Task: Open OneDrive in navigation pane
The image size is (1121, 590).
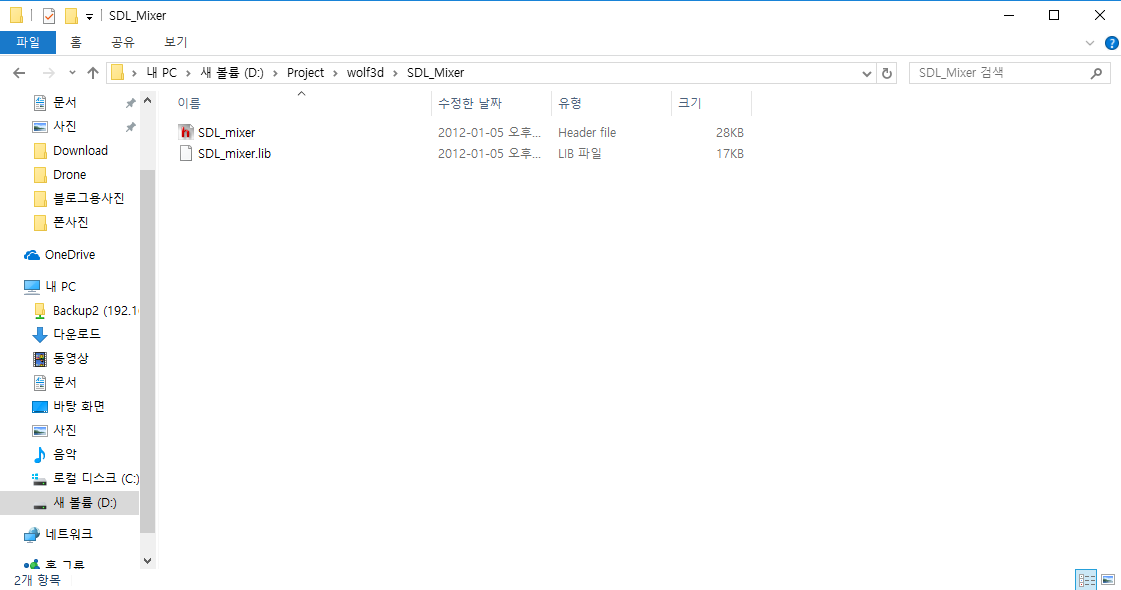Action: click(70, 255)
